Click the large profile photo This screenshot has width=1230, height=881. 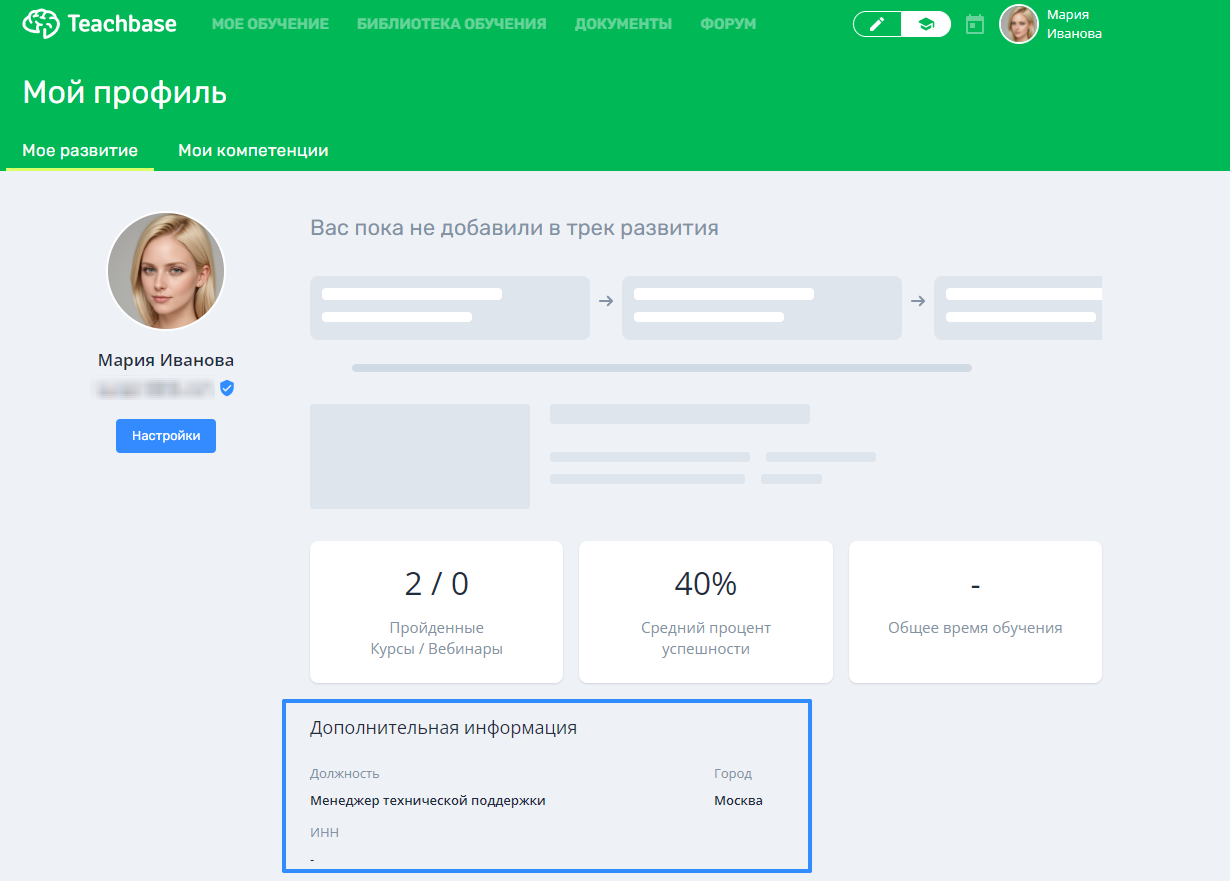166,271
